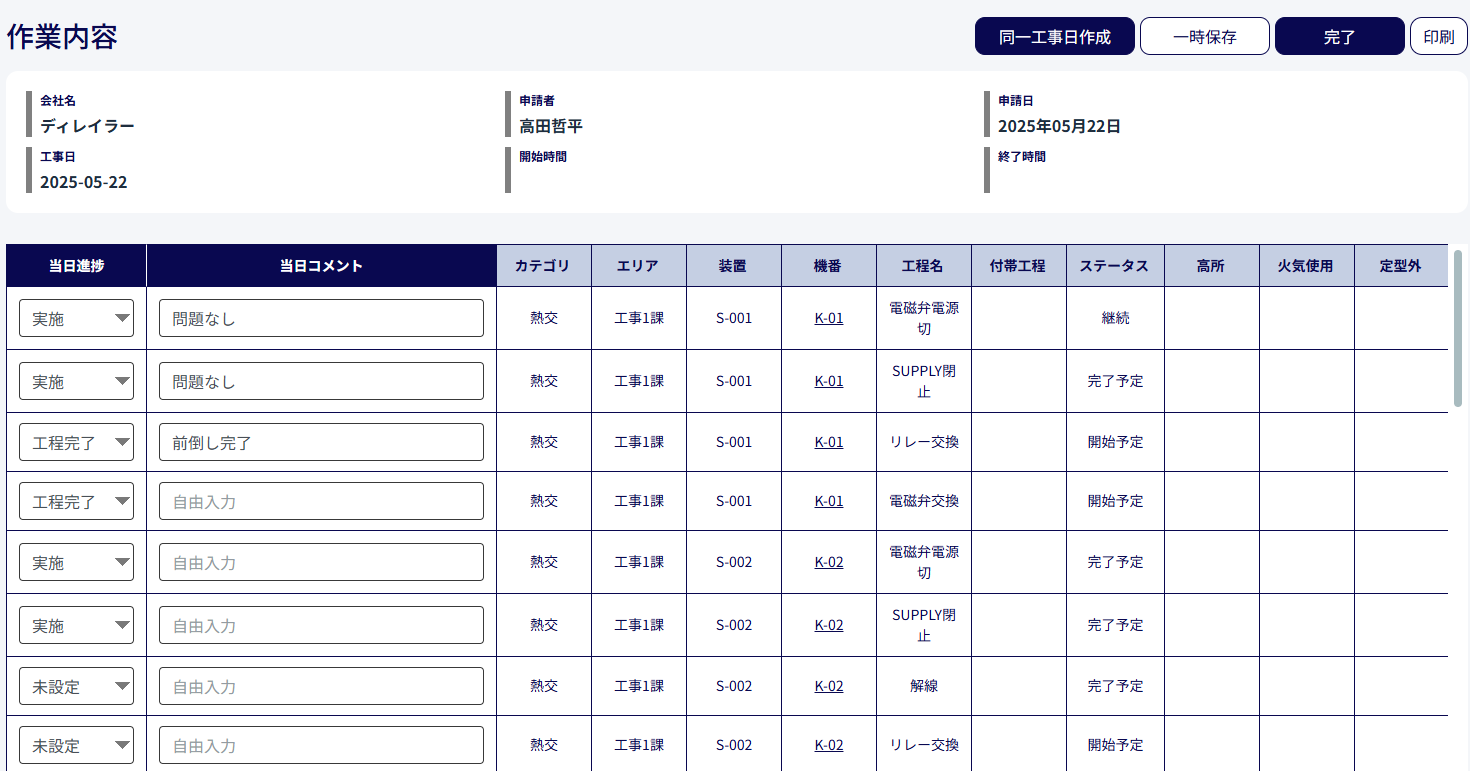Screen dimensions: 1470x771
Task: Open K-02 link in S-002 SUPPLY閉止 row
Action: [x=829, y=625]
